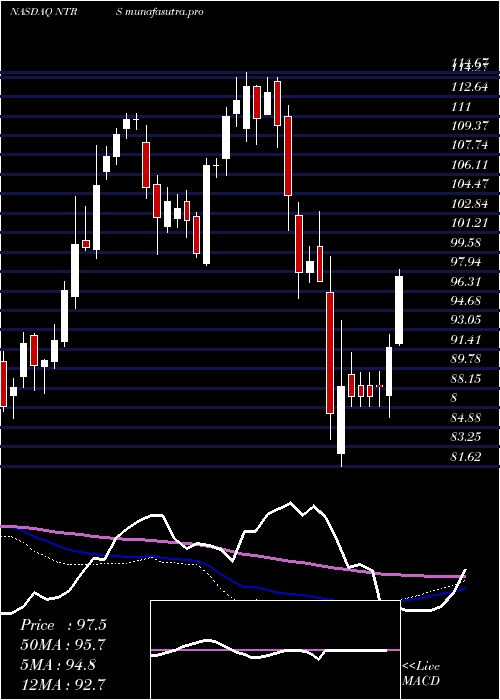This screenshot has height=700, width=500.
Task: Click the <<Live MACD label
Action: 421,673
